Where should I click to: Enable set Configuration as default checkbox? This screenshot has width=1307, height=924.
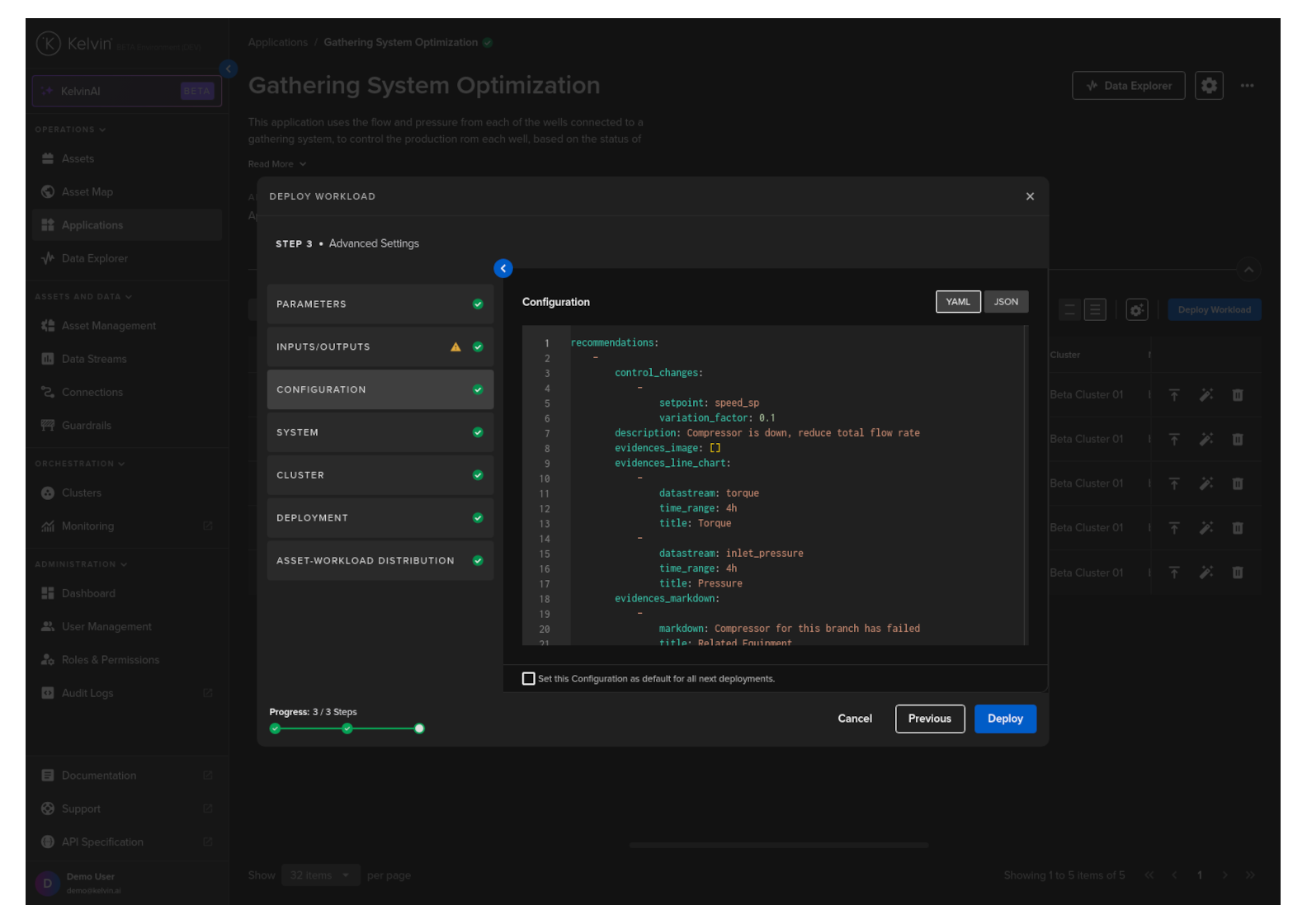(529, 679)
